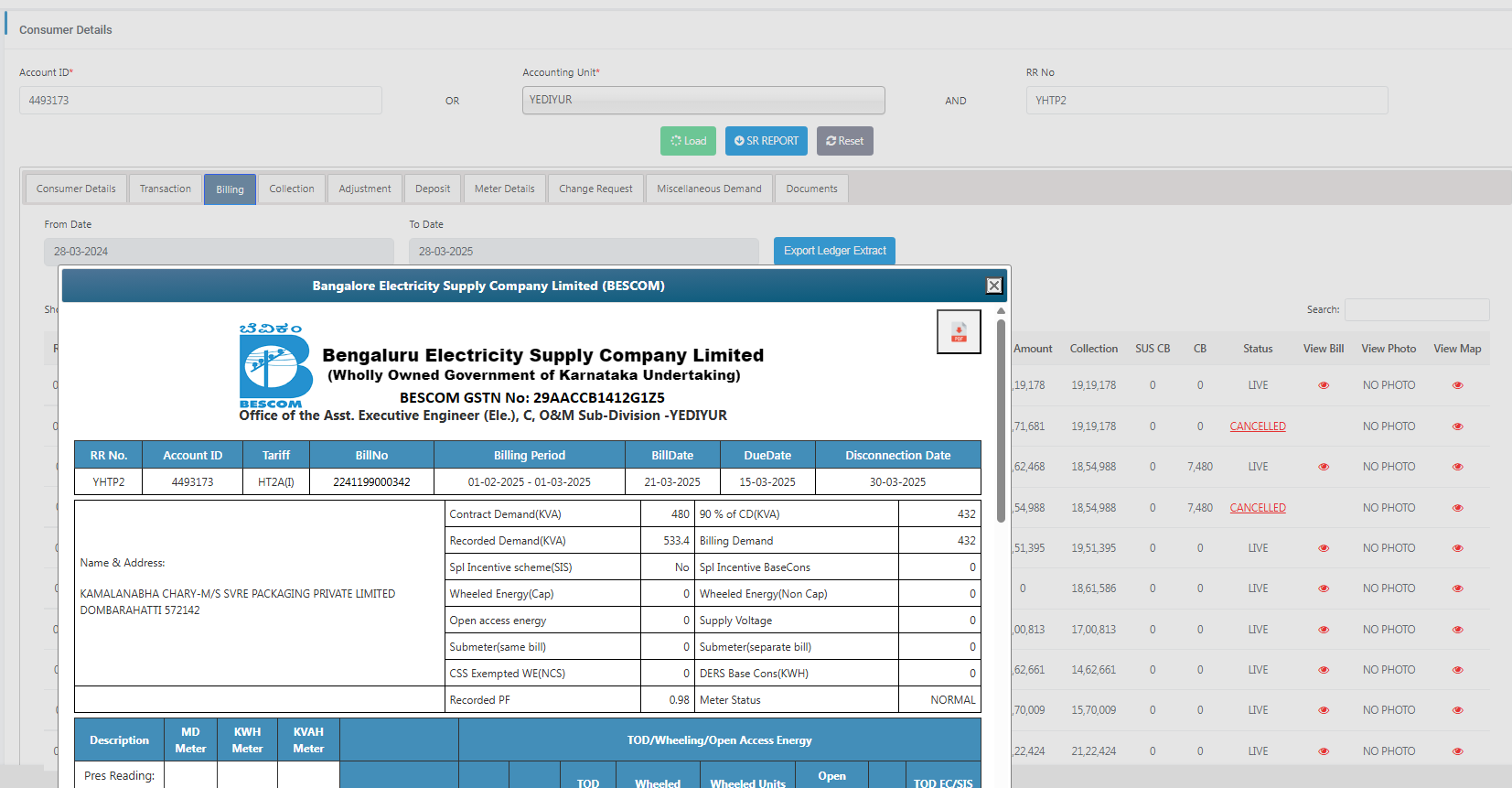Click Recorded Demand value 533.4
The image size is (1512, 788).
click(x=676, y=541)
